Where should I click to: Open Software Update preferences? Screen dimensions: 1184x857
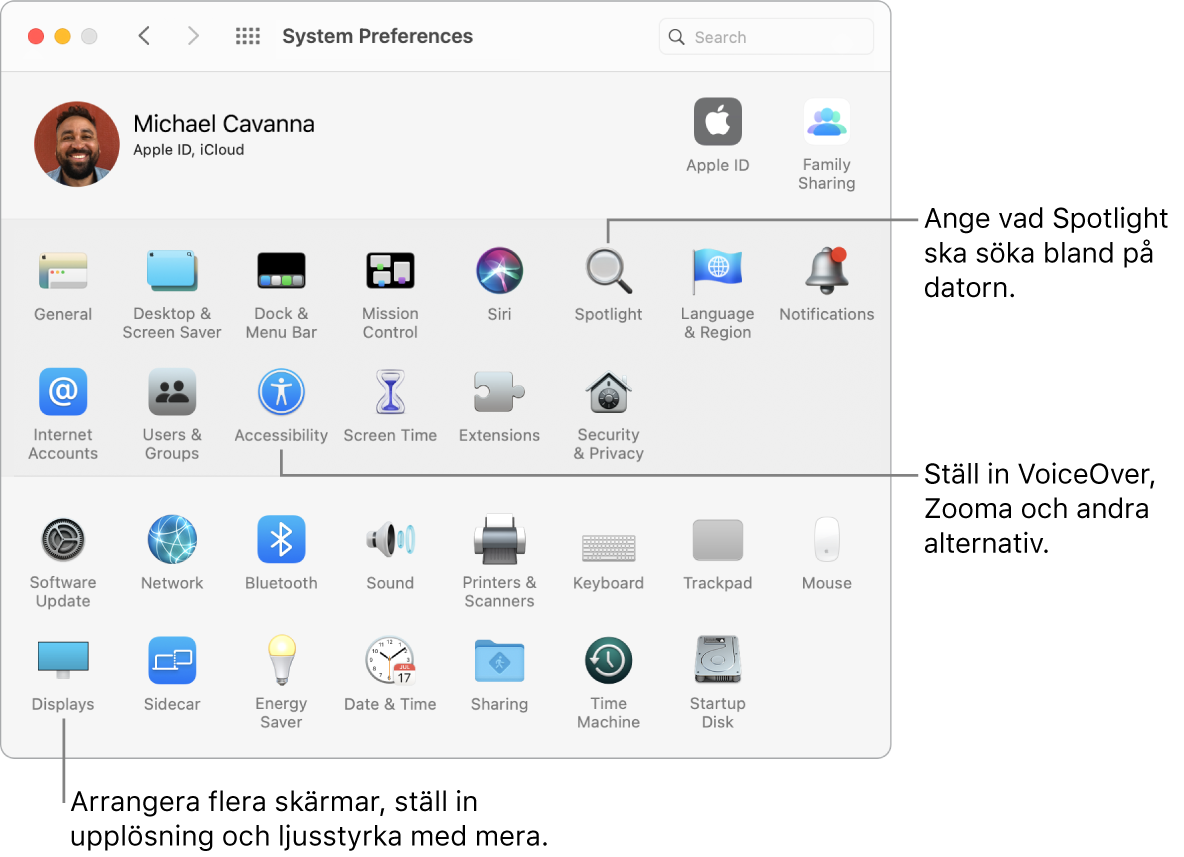tap(63, 540)
